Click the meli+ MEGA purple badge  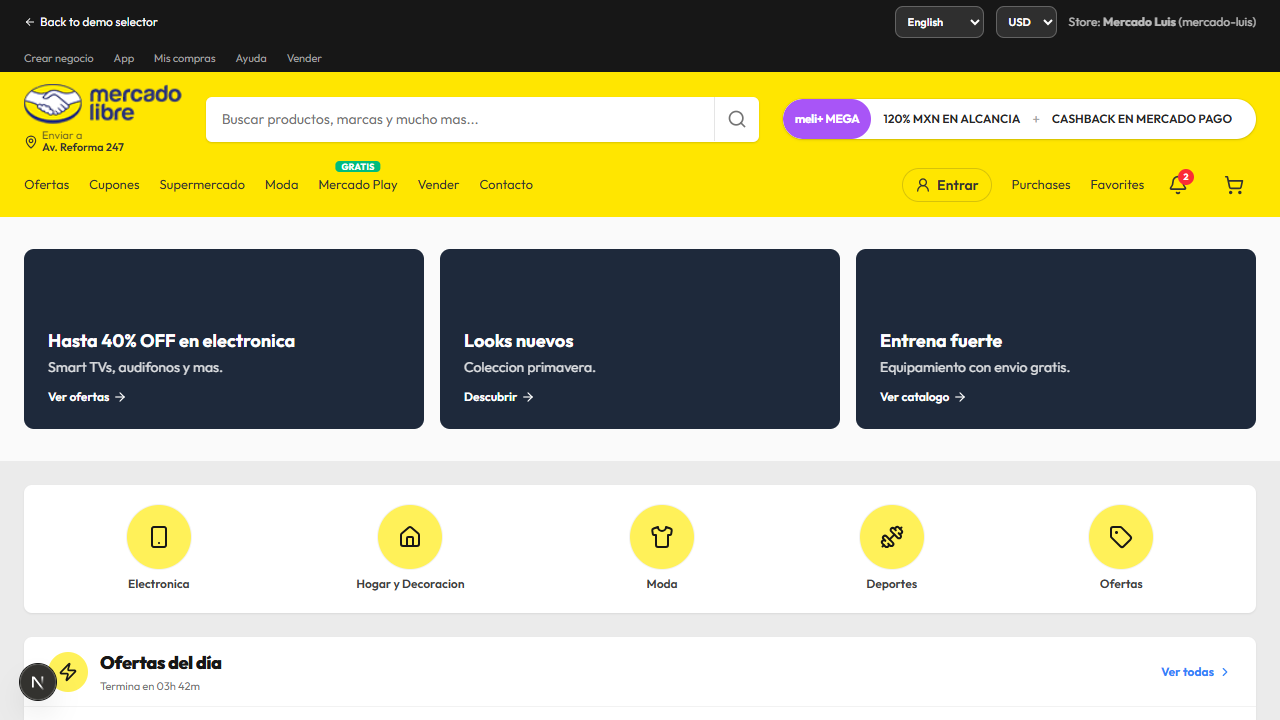tap(827, 119)
